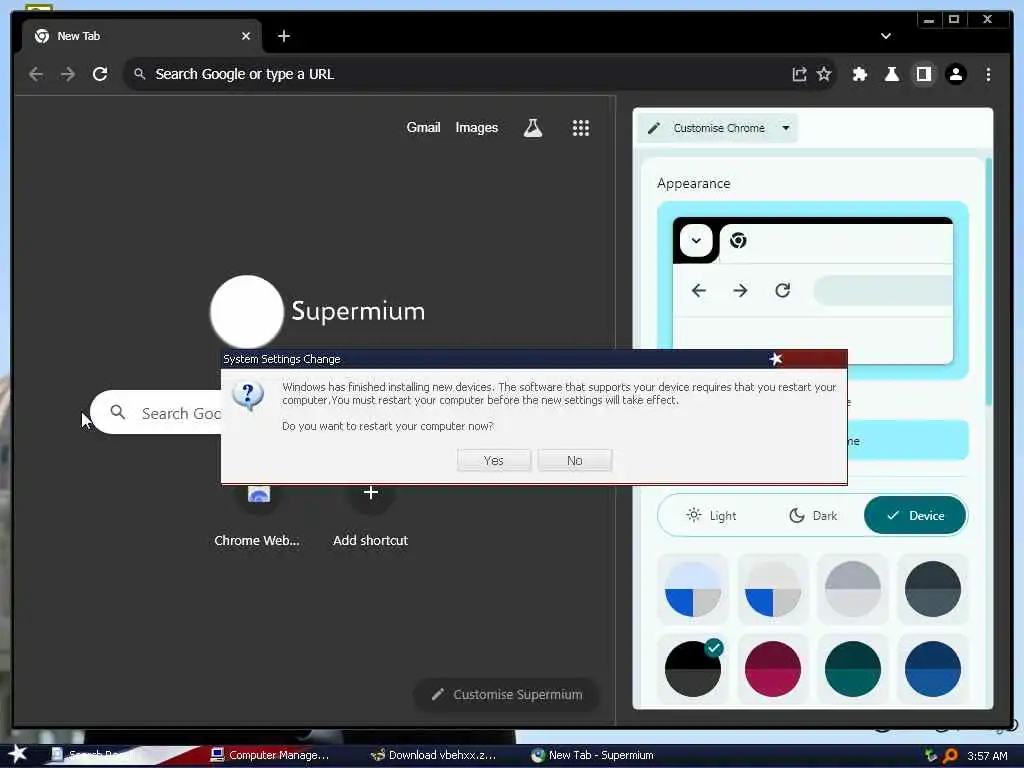Click the Customise Supermium button
The image size is (1024, 768).
click(507, 695)
